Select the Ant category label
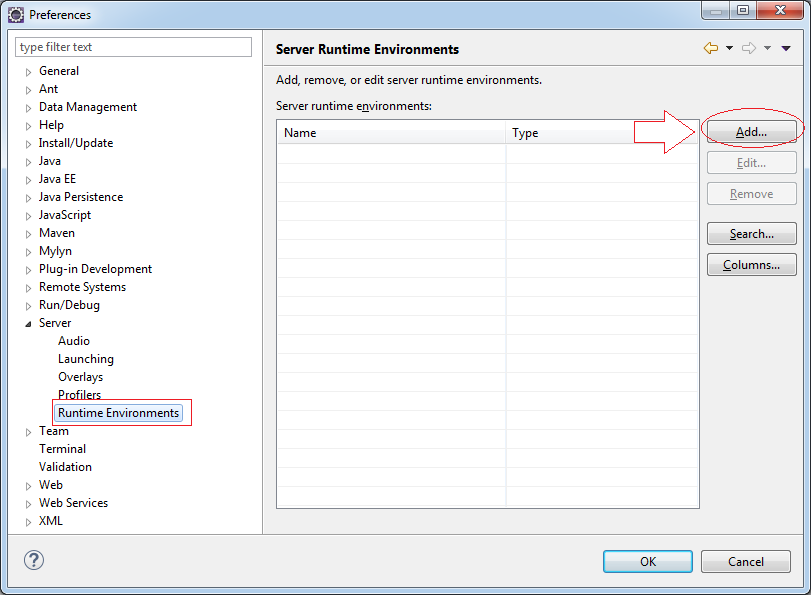The height and width of the screenshot is (595, 811). (x=49, y=89)
